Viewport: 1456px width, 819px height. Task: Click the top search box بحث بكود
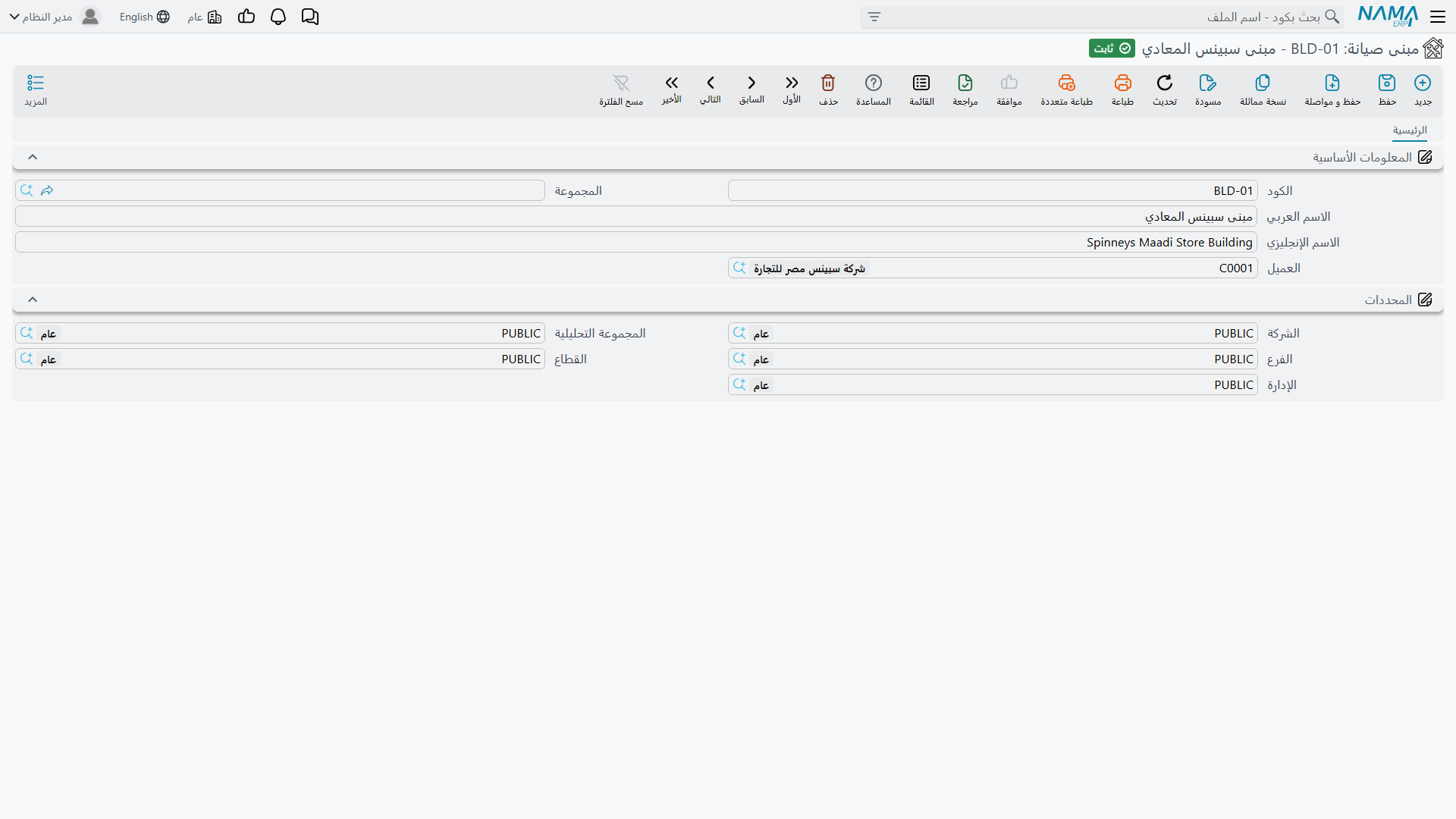click(x=1103, y=17)
